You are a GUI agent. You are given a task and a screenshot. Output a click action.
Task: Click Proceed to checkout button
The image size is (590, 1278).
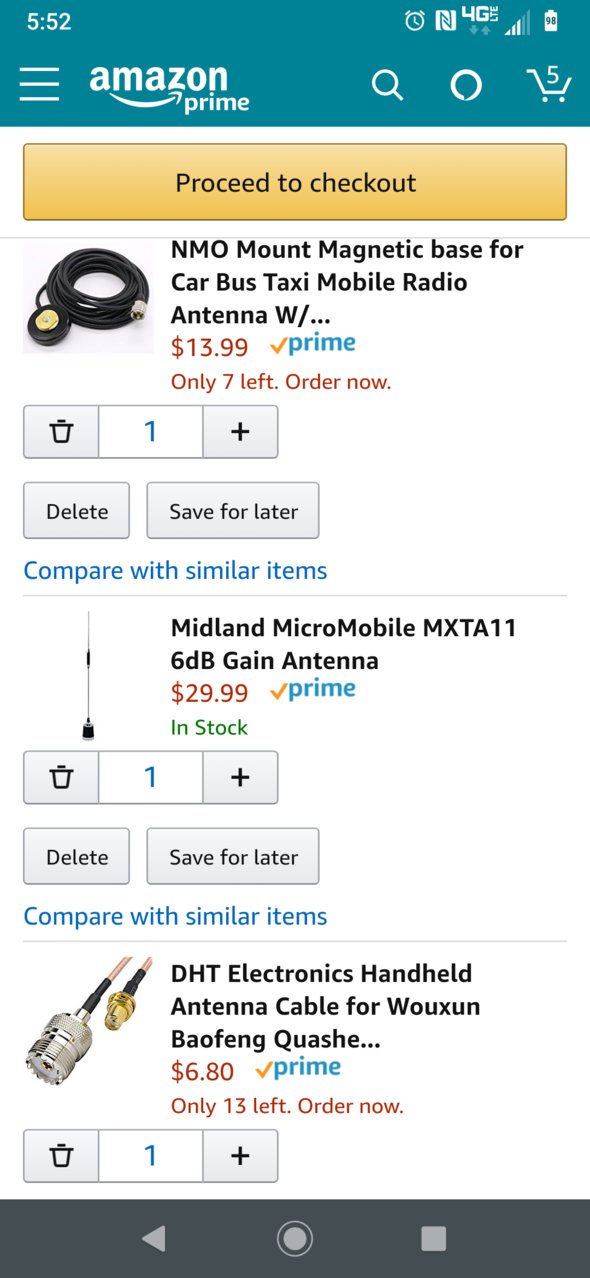295,182
